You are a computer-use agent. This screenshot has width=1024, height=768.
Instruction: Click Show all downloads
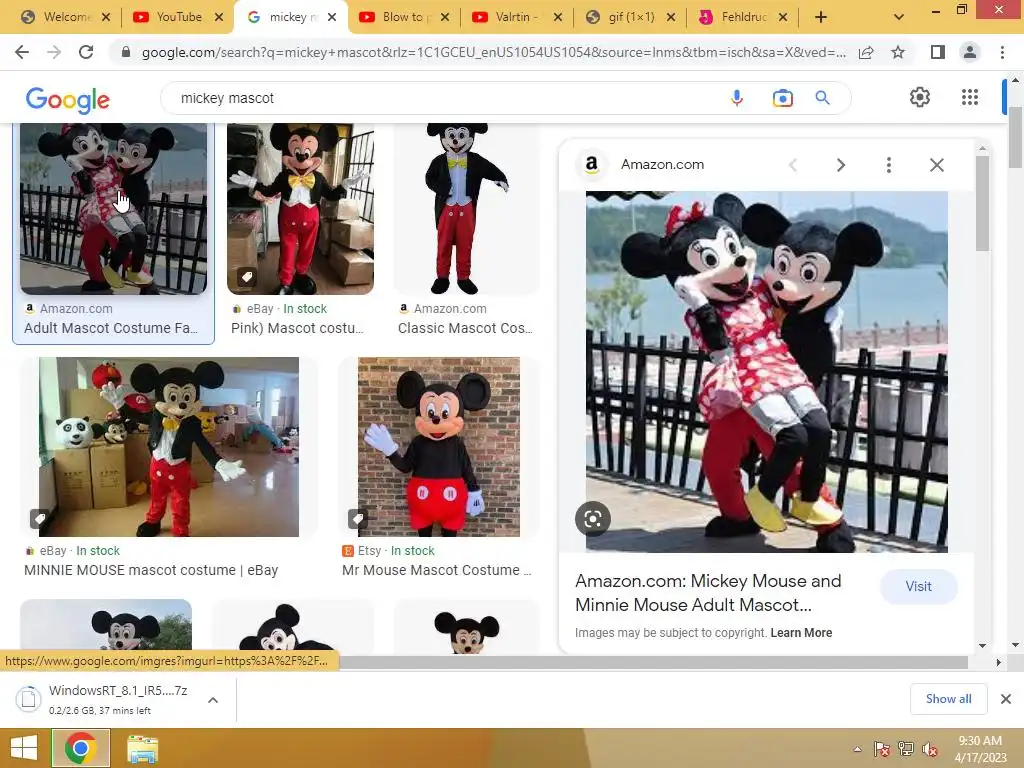(948, 699)
